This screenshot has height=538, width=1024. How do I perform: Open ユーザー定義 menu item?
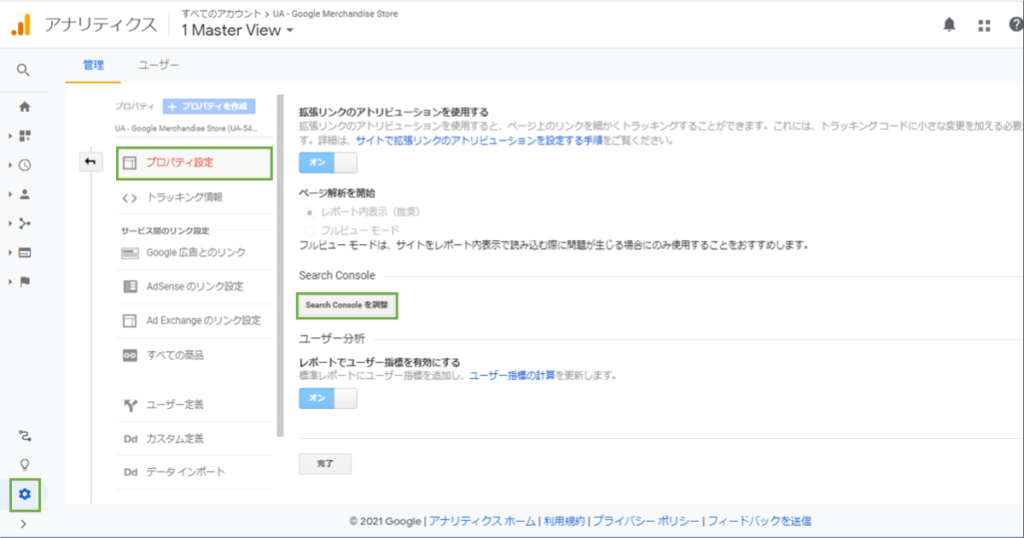[195, 405]
